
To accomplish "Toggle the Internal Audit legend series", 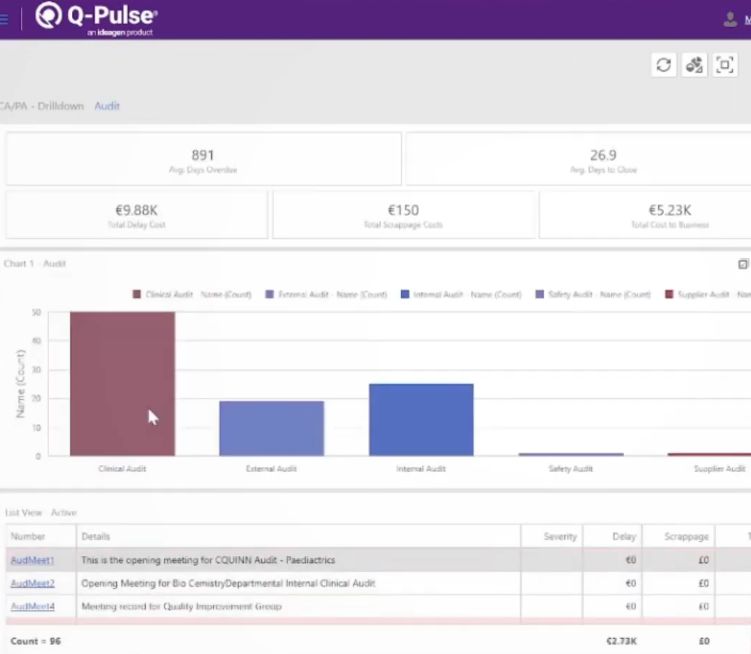I will pyautogui.click(x=461, y=294).
